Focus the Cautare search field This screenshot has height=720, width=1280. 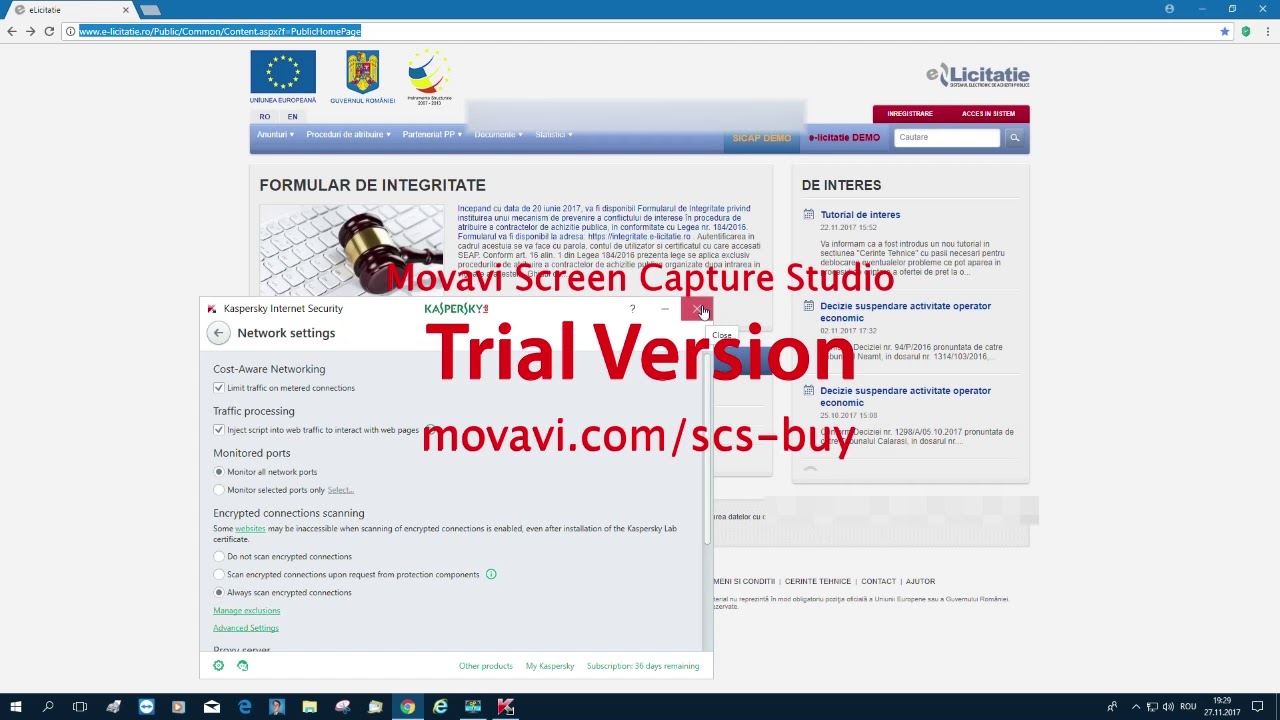tap(946, 138)
